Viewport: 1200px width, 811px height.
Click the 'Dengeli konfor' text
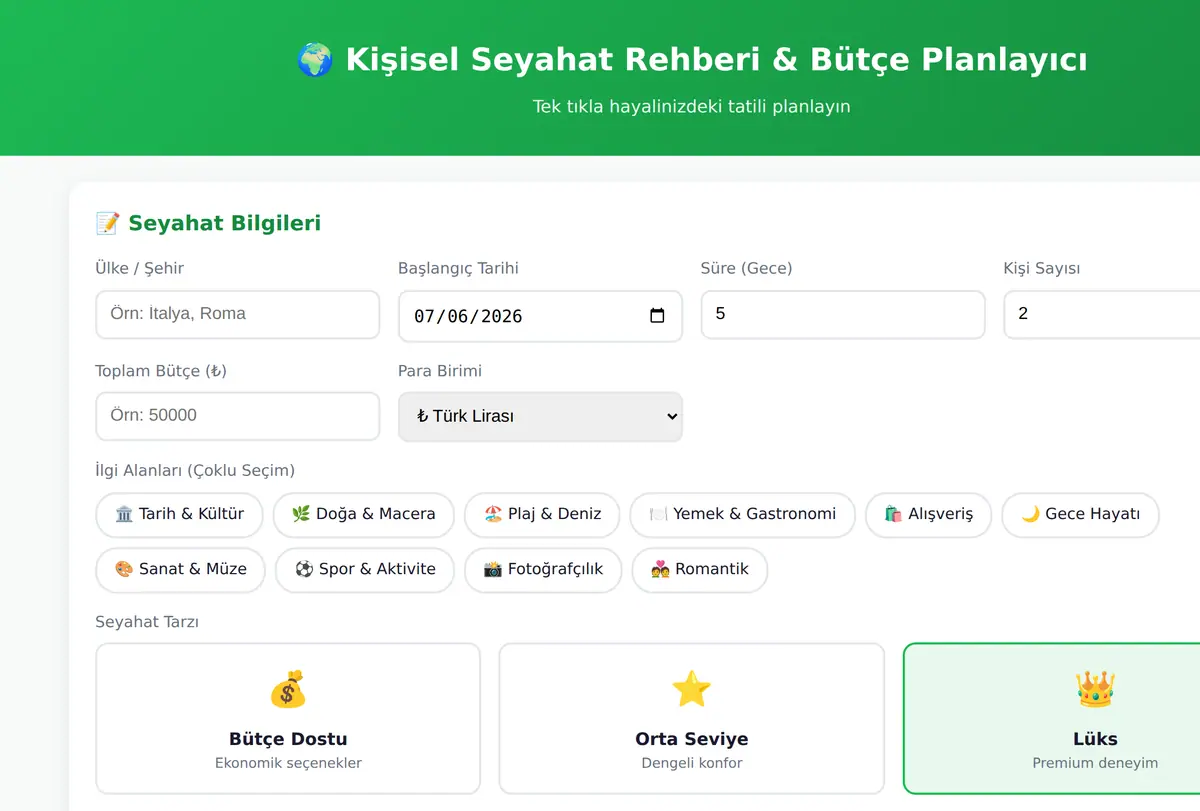coord(692,763)
